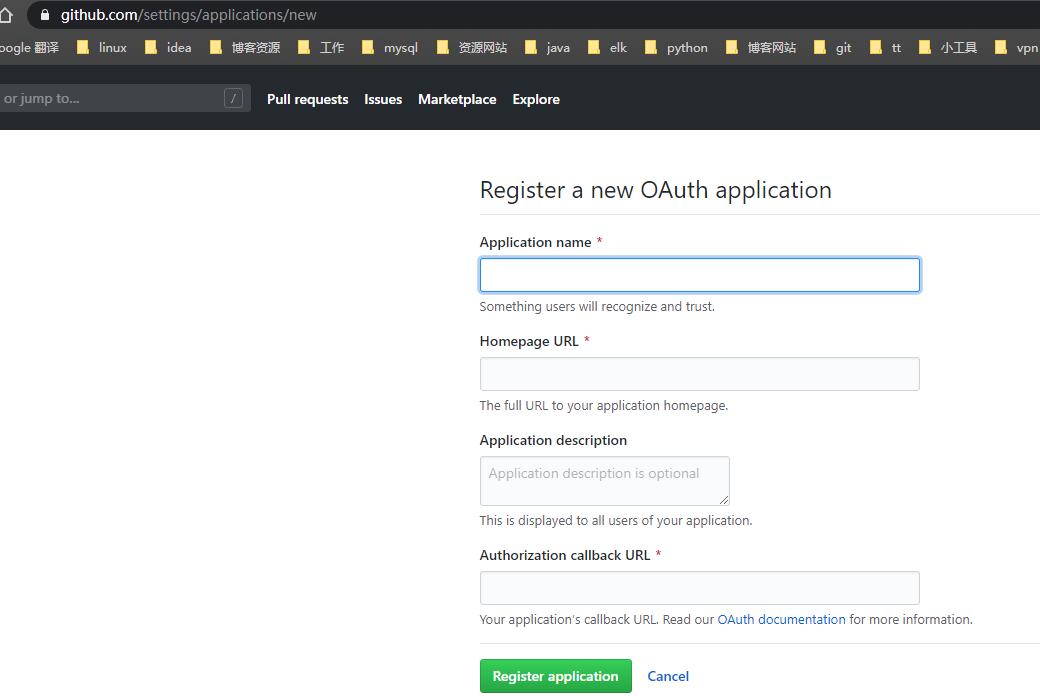Screen dimensions: 1040x696
Task: Open the idea bookmark folder
Action: point(168,47)
